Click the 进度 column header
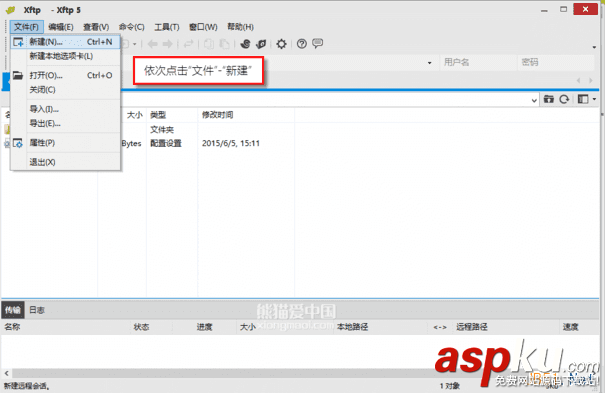Image resolution: width=605 pixels, height=393 pixels. (204, 327)
